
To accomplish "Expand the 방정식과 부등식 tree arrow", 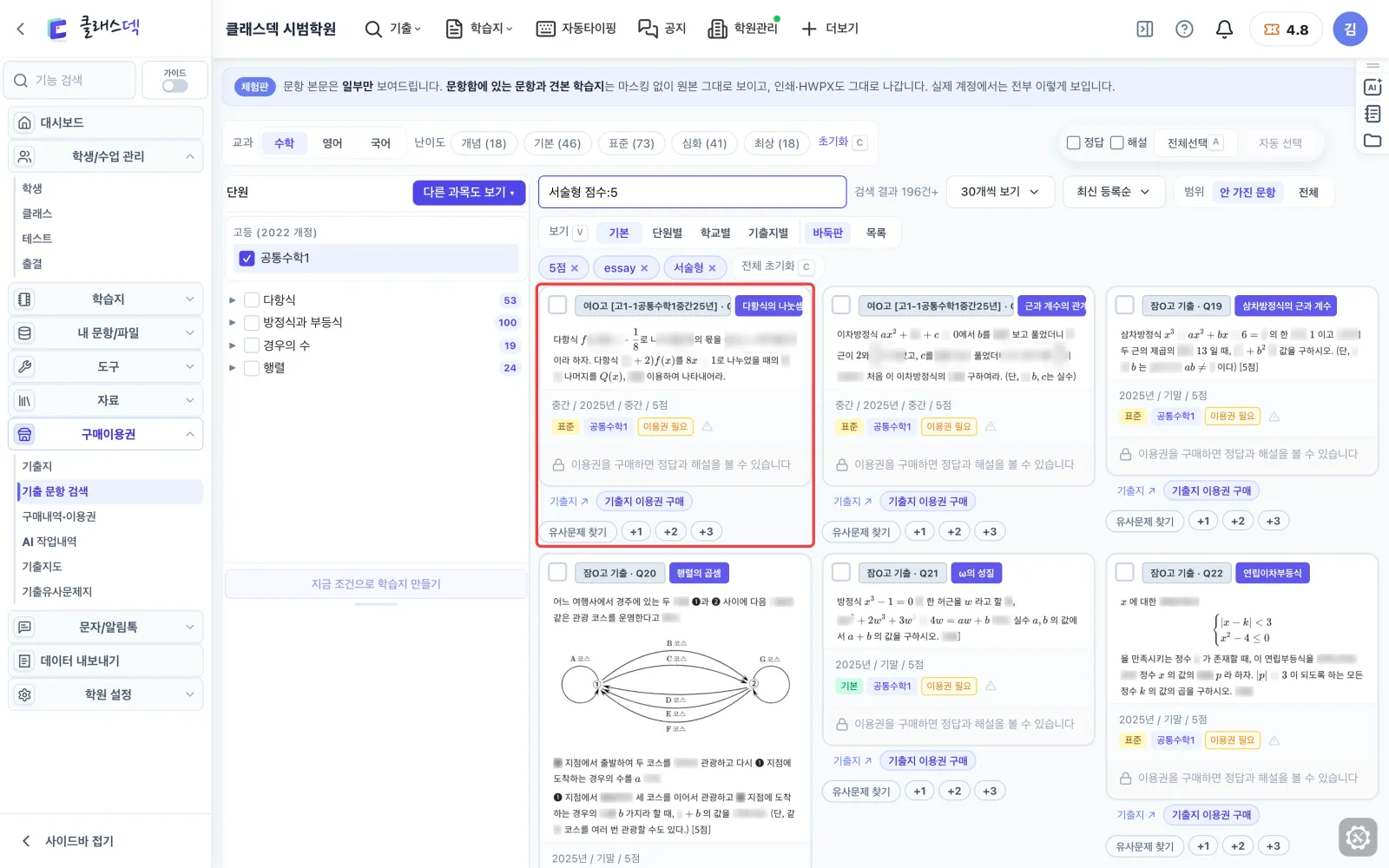I will [x=232, y=323].
